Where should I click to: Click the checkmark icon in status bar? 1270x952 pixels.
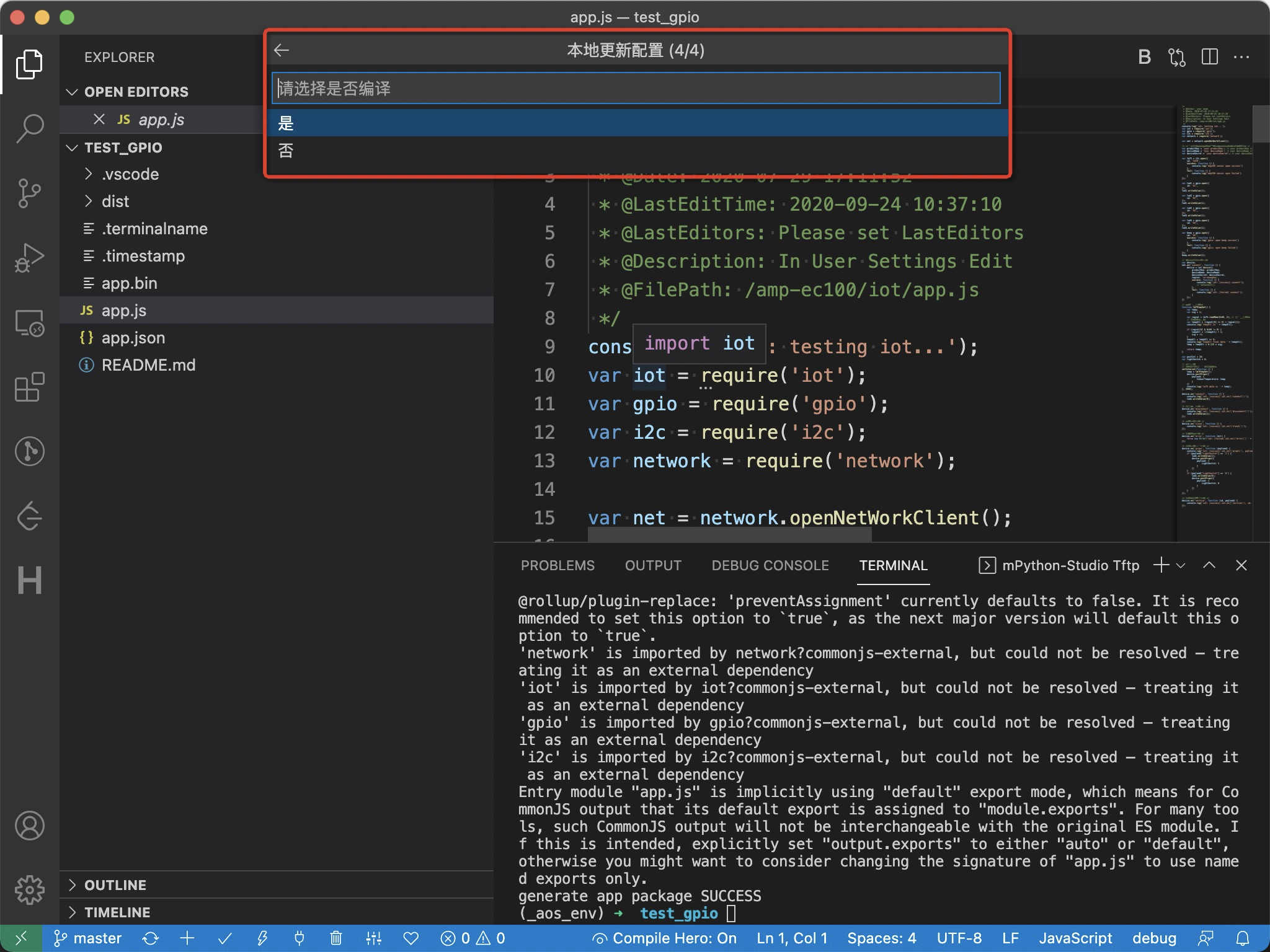point(225,938)
